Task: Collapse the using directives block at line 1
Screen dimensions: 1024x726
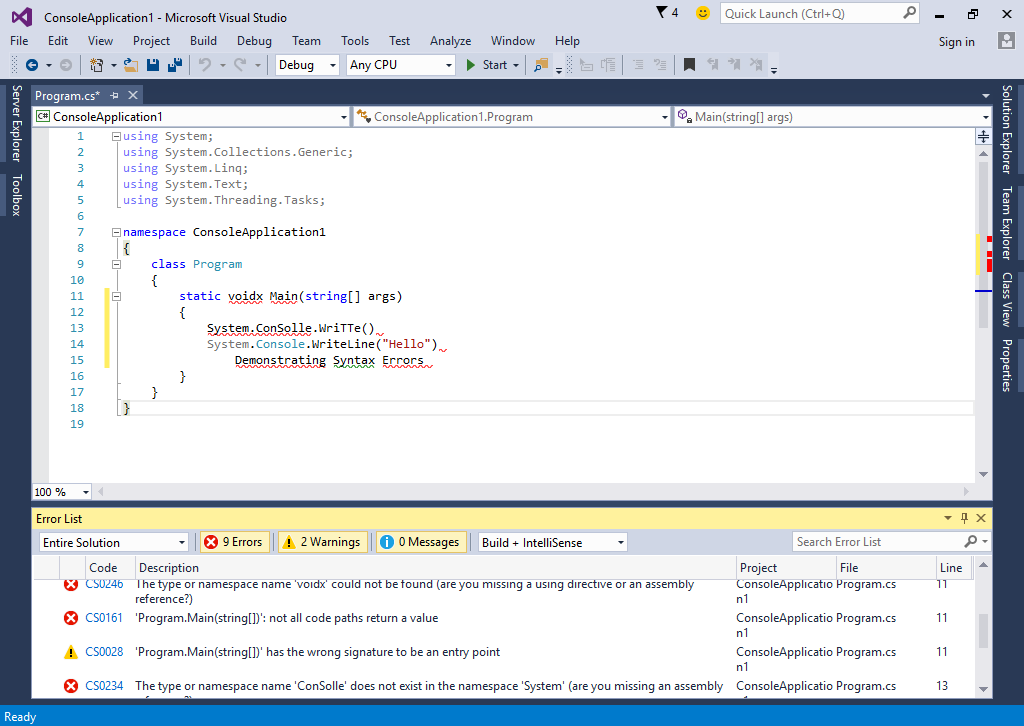Action: tap(116, 136)
